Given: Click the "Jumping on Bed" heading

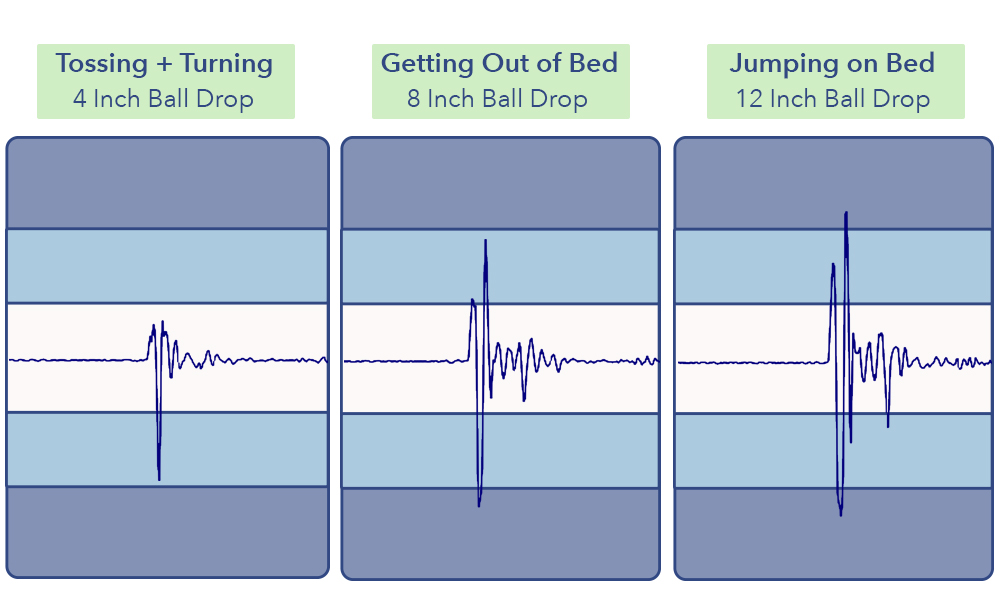Looking at the screenshot, I should tap(832, 64).
